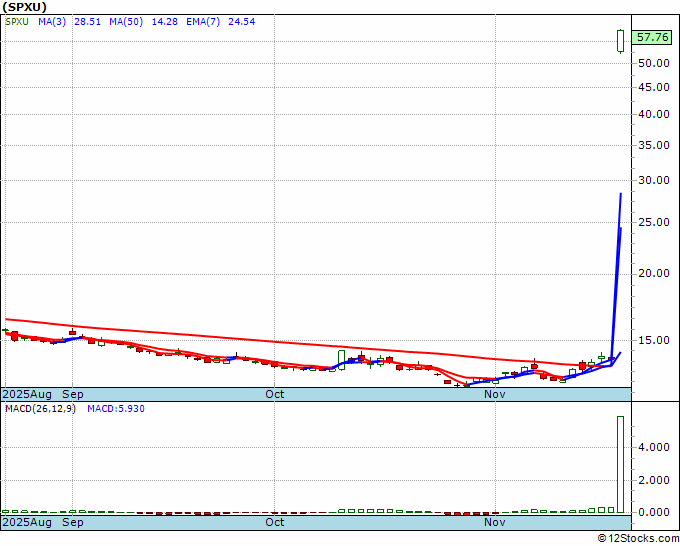Click Sep on the MACD panel axis
This screenshot has width=680, height=546.
pos(73,522)
